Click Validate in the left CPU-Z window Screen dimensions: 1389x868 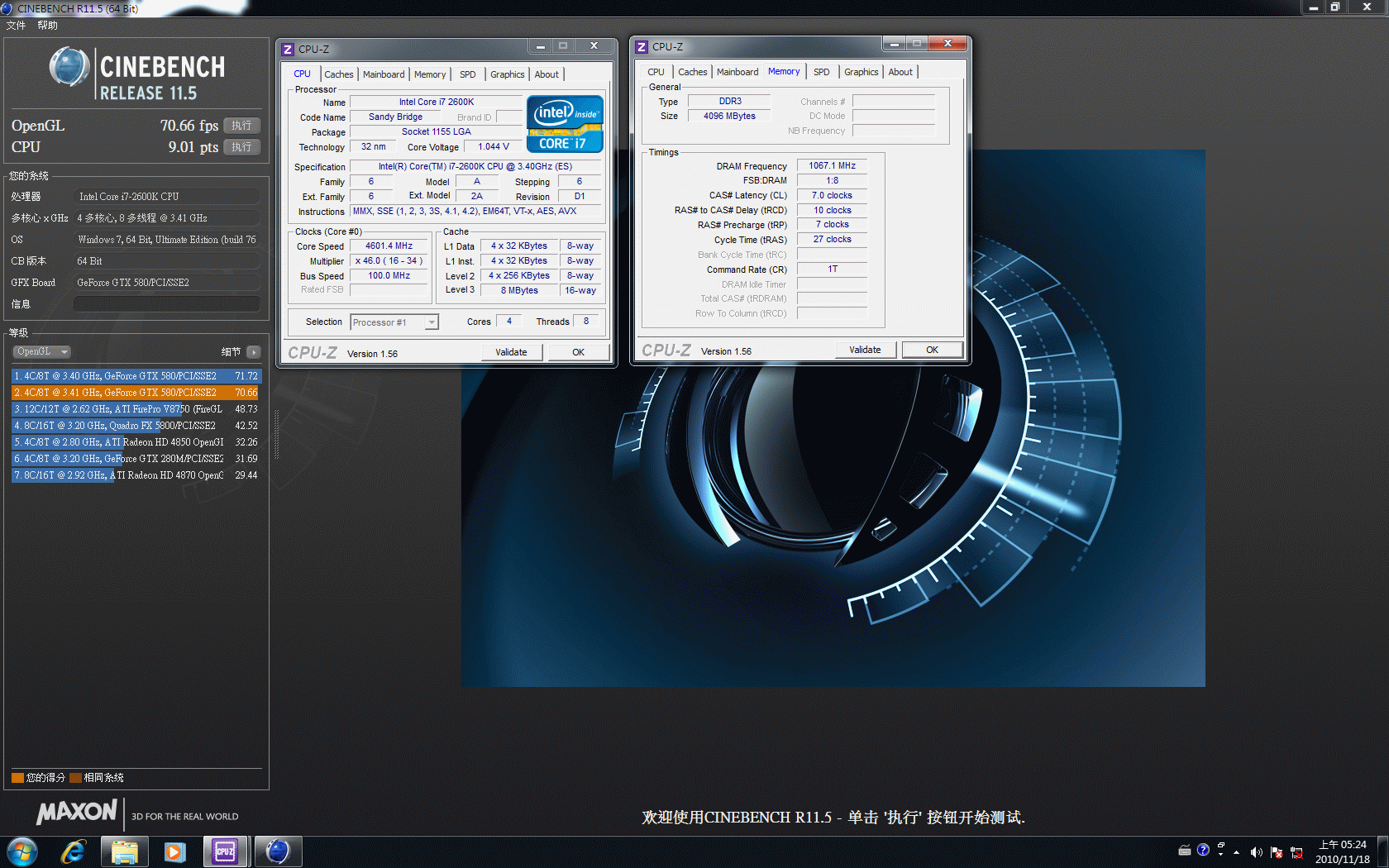pyautogui.click(x=511, y=352)
